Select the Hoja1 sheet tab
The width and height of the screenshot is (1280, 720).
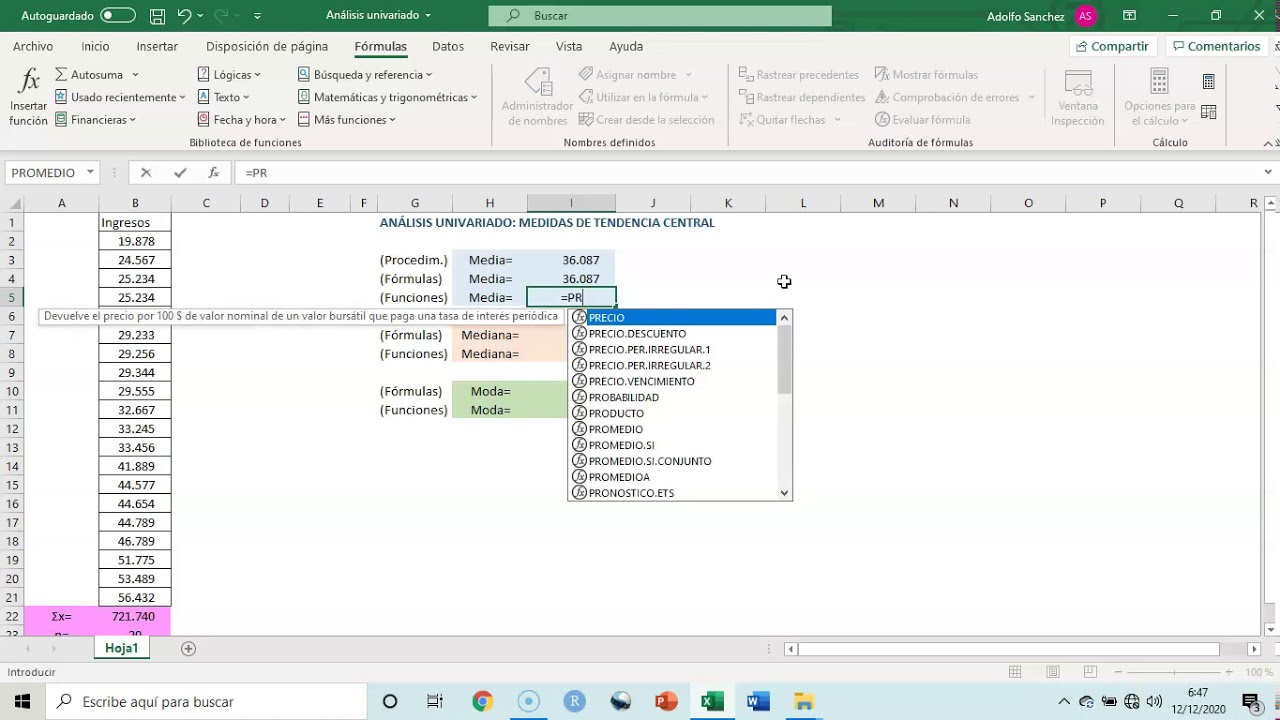coord(122,649)
